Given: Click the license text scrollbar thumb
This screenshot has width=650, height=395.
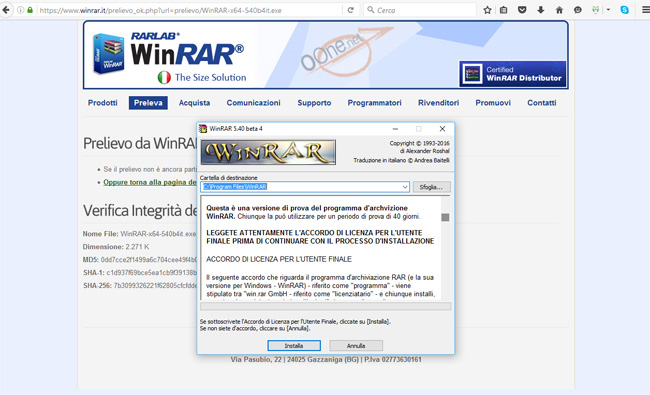Looking at the screenshot, I should tap(445, 217).
